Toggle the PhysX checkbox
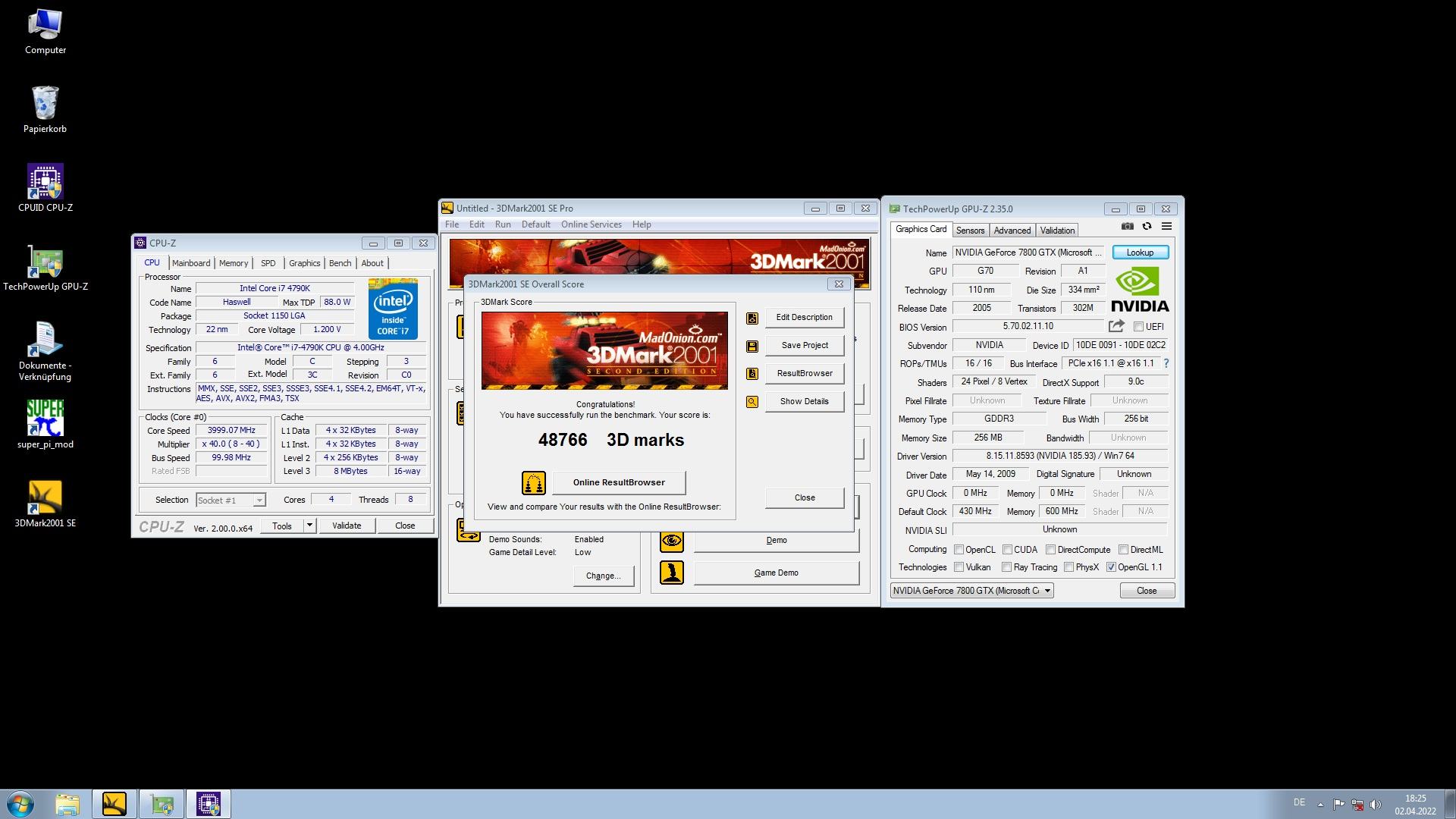Image resolution: width=1456 pixels, height=819 pixels. point(1068,567)
